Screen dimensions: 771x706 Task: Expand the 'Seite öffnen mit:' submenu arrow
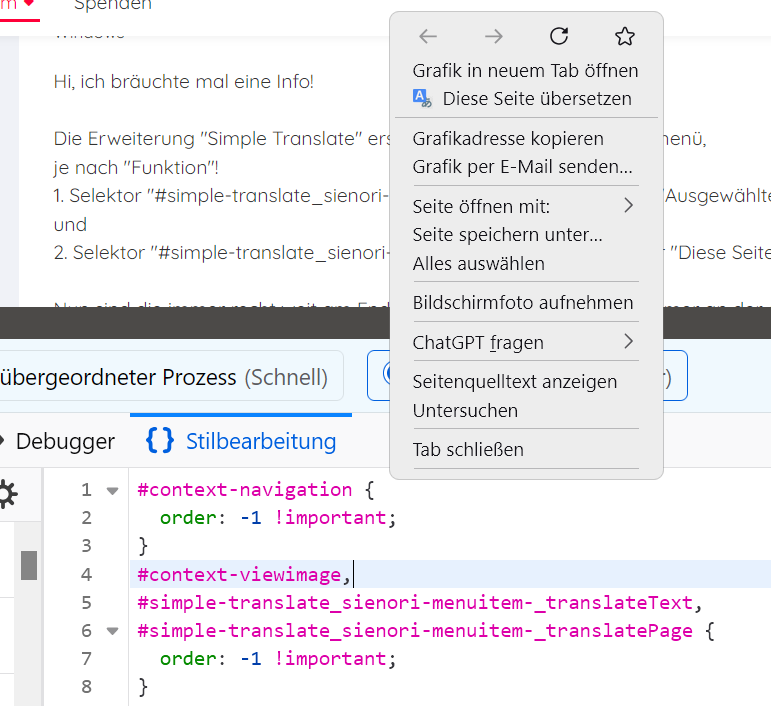(628, 206)
